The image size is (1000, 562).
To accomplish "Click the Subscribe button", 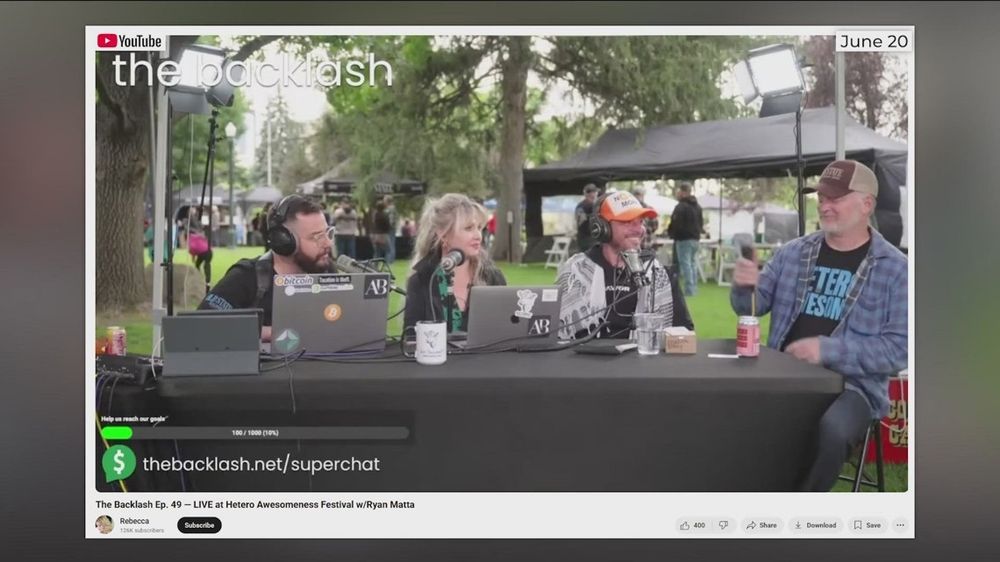I will tap(199, 525).
